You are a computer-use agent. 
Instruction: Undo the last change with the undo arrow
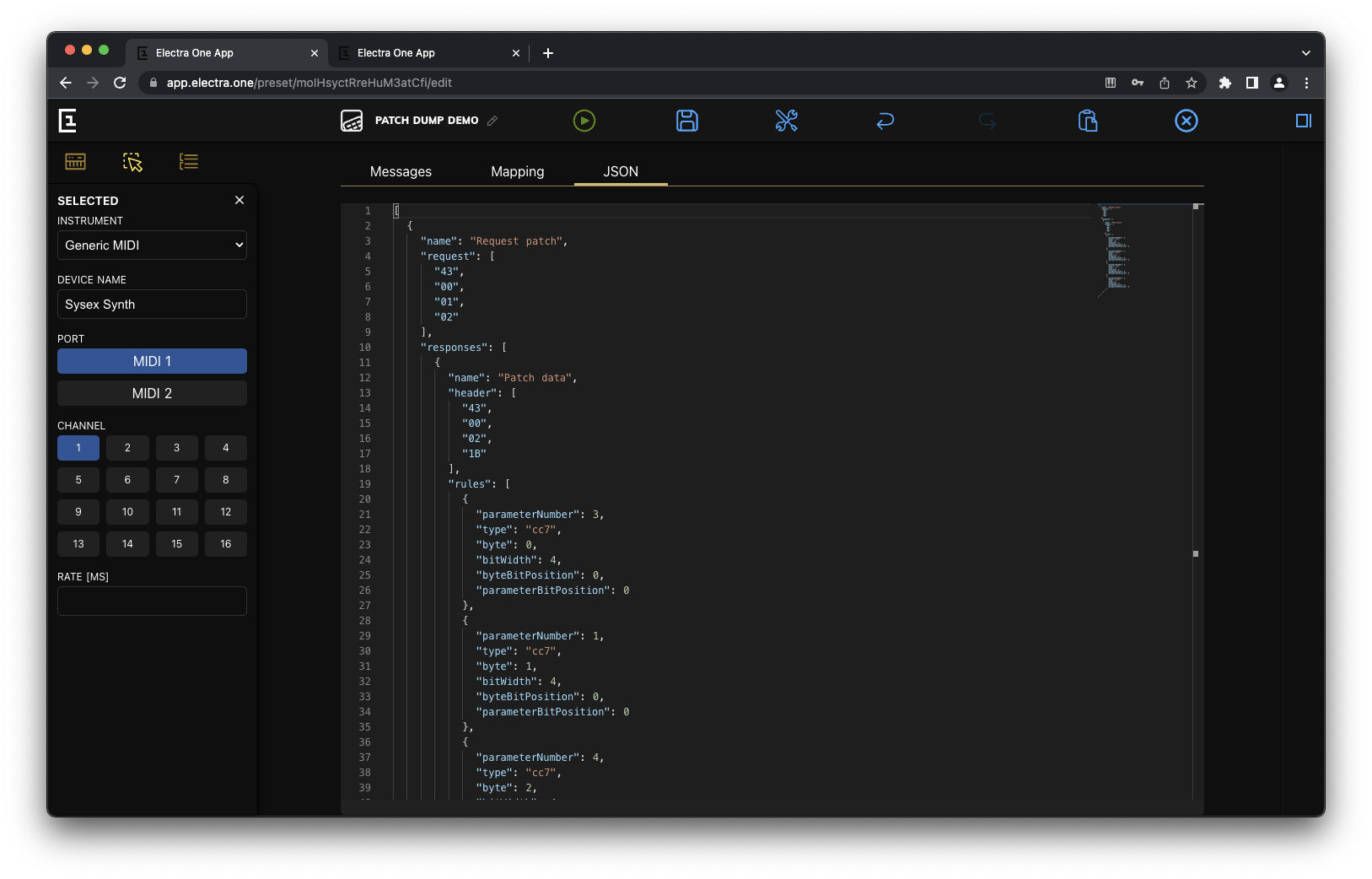click(885, 121)
